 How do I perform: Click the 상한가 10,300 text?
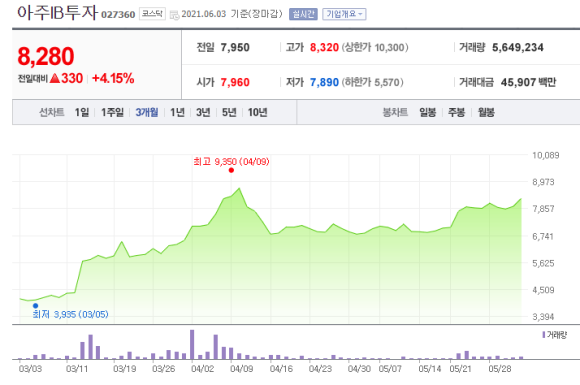pos(375,47)
